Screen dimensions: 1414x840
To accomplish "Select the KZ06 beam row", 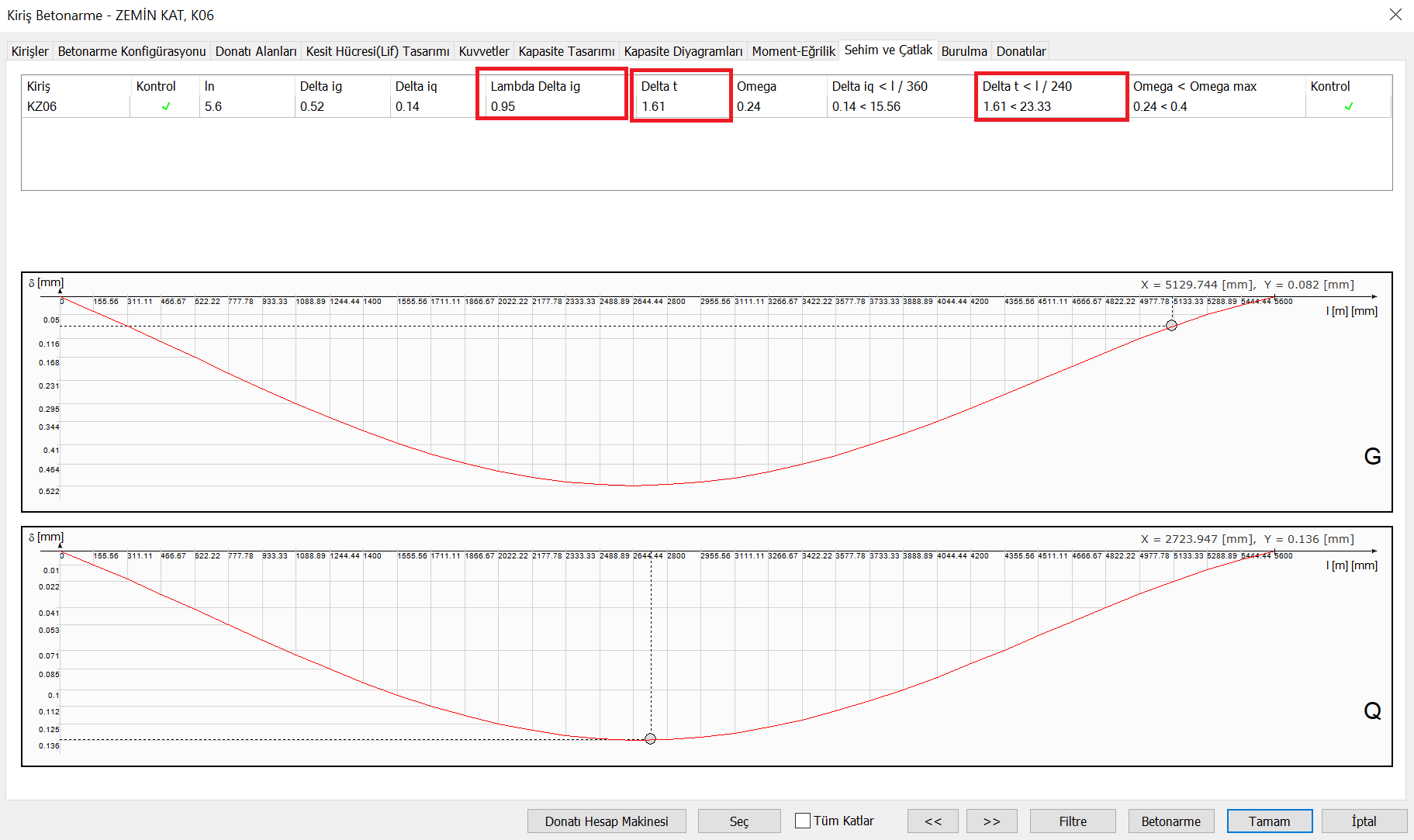I will [x=42, y=106].
